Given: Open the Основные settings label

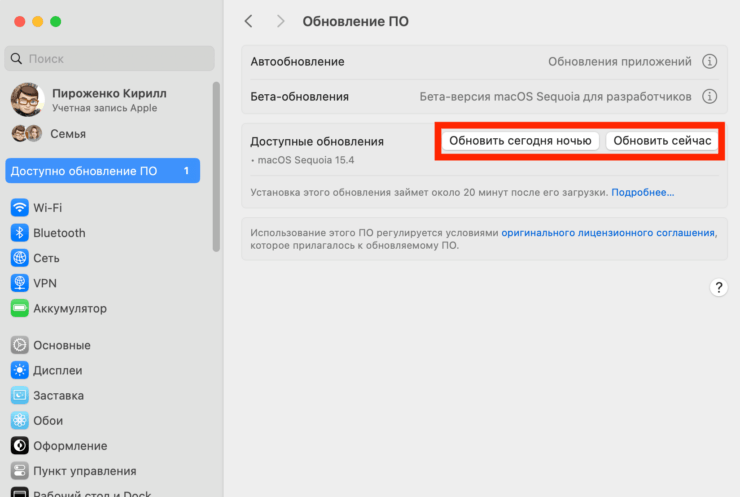Looking at the screenshot, I should coord(62,345).
